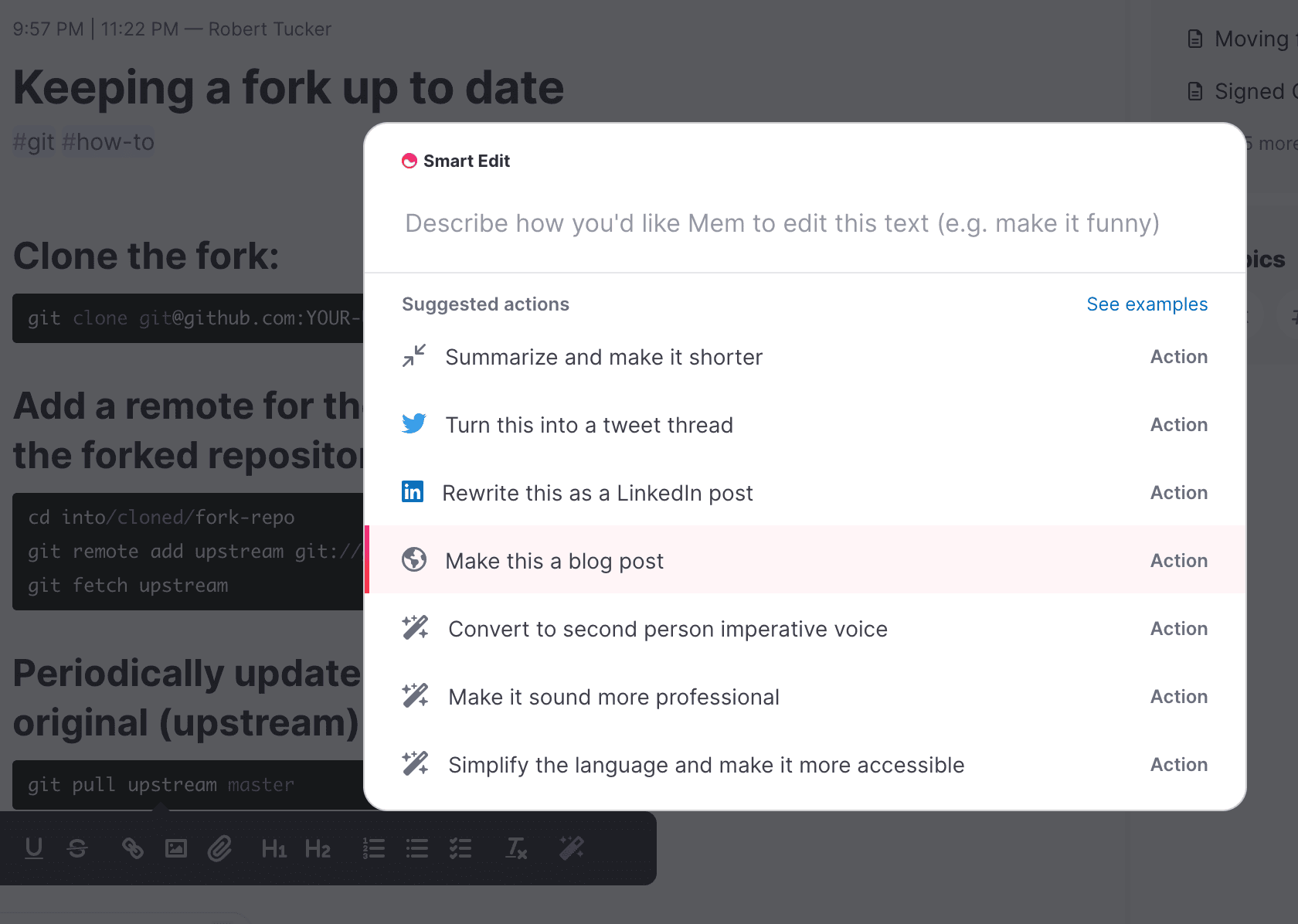Insert a checklist using the checklist icon
1298x924 pixels.
pos(460,848)
